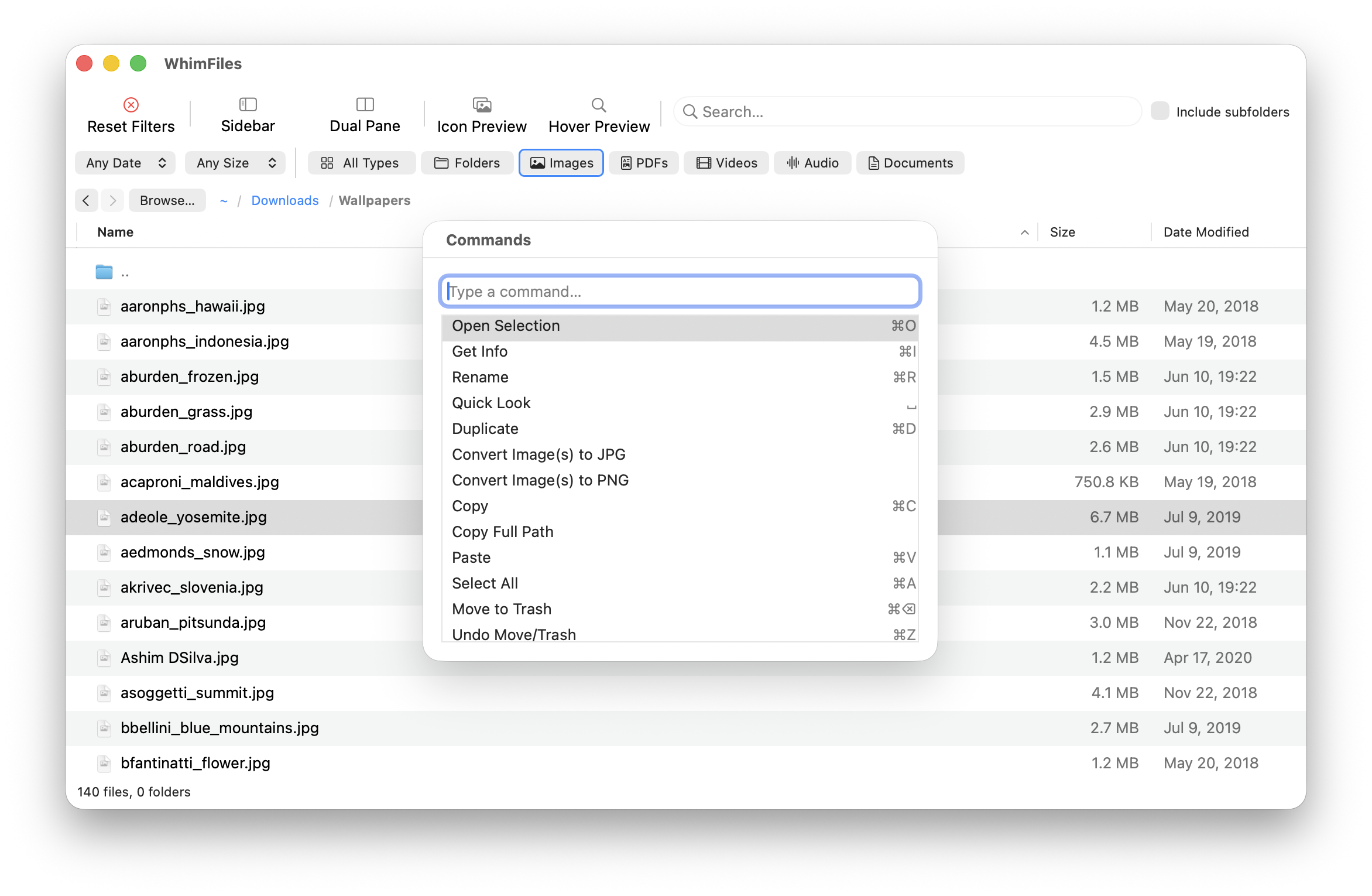Image resolution: width=1372 pixels, height=896 pixels.
Task: Click the file icon for bbellini_blue_mountains.jpg
Action: pos(104,728)
